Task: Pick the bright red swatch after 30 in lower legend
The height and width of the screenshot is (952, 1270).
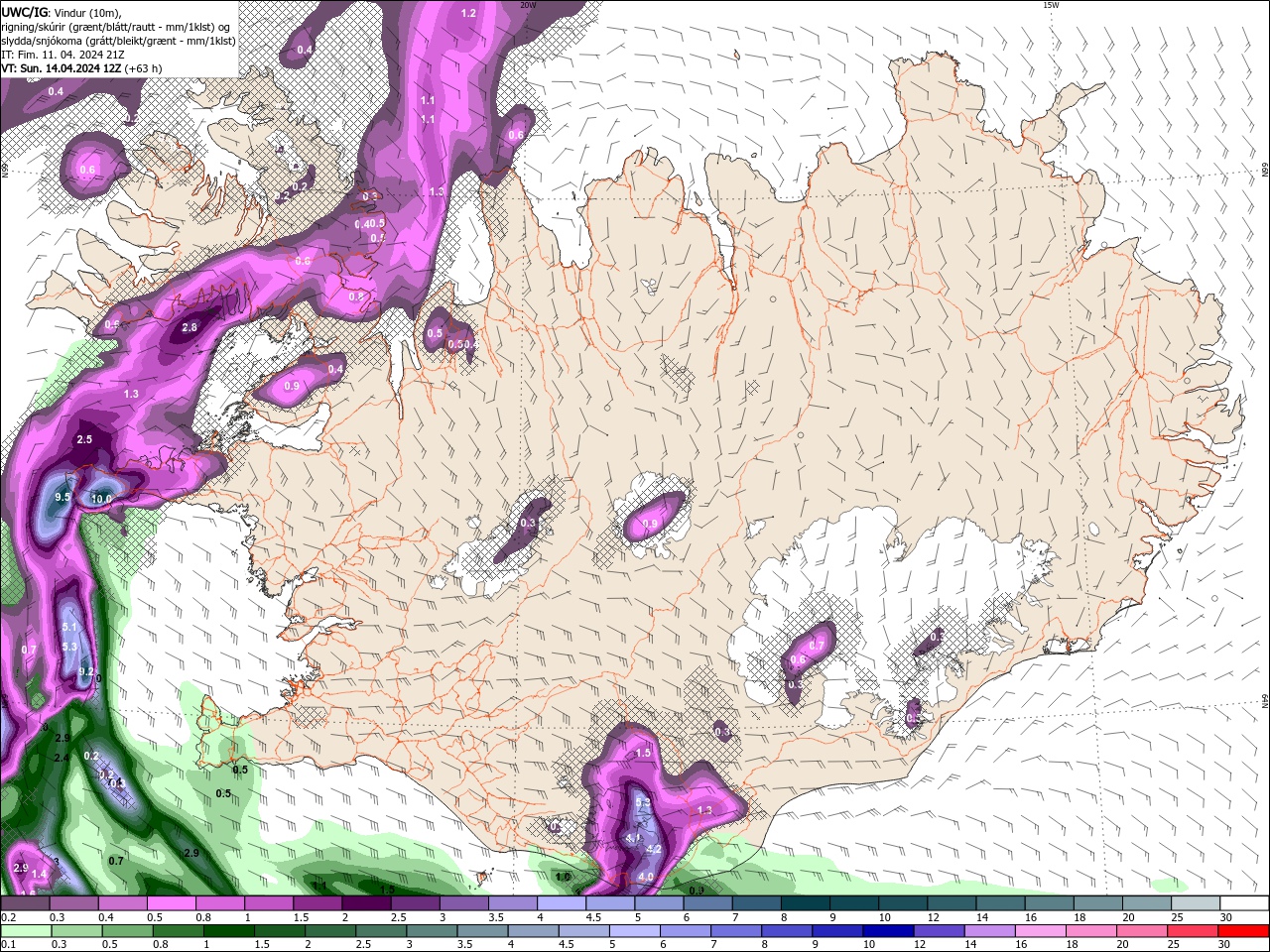Action: pyautogui.click(x=1244, y=931)
